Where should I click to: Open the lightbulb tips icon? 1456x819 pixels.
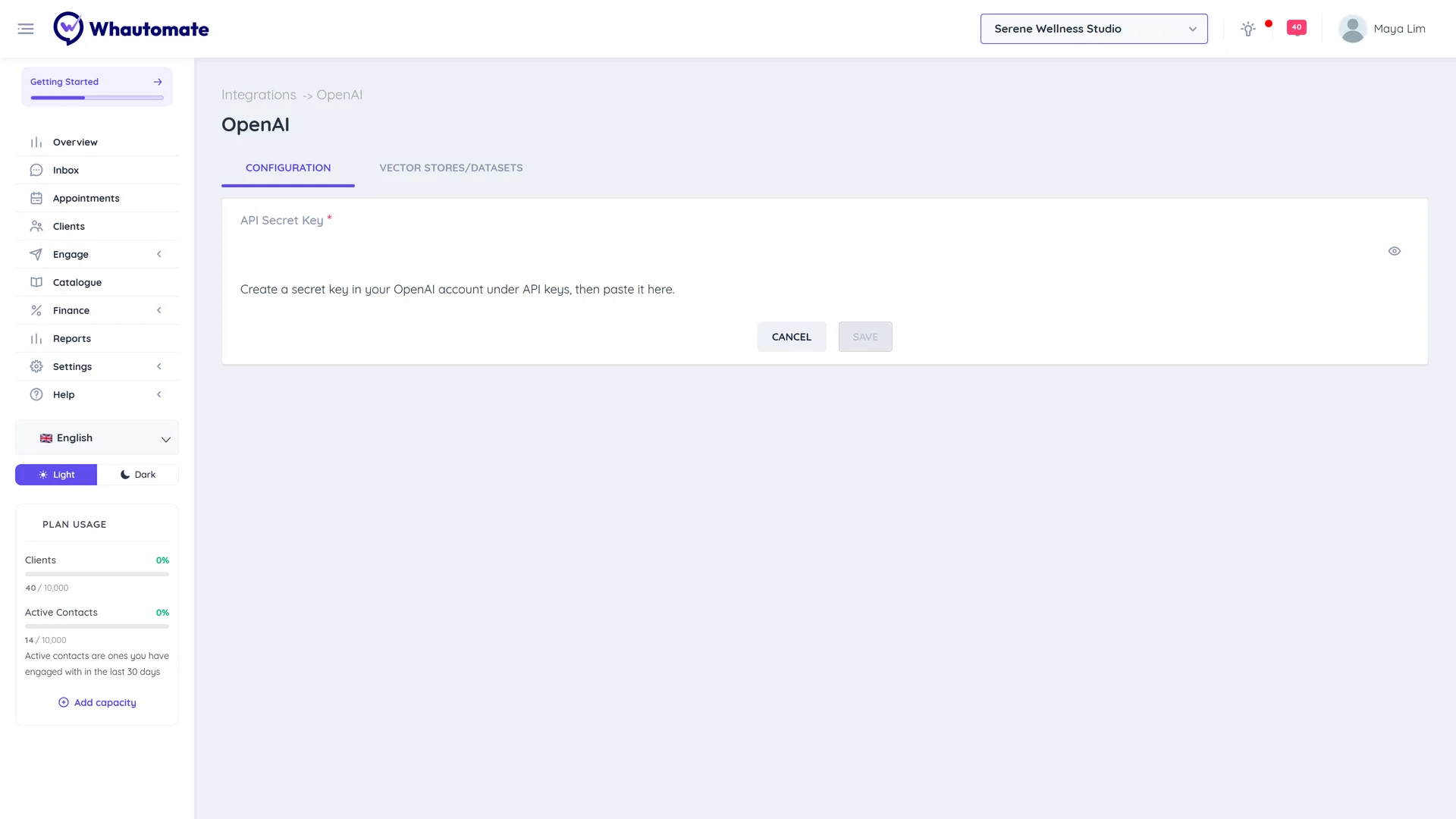[x=1247, y=29]
